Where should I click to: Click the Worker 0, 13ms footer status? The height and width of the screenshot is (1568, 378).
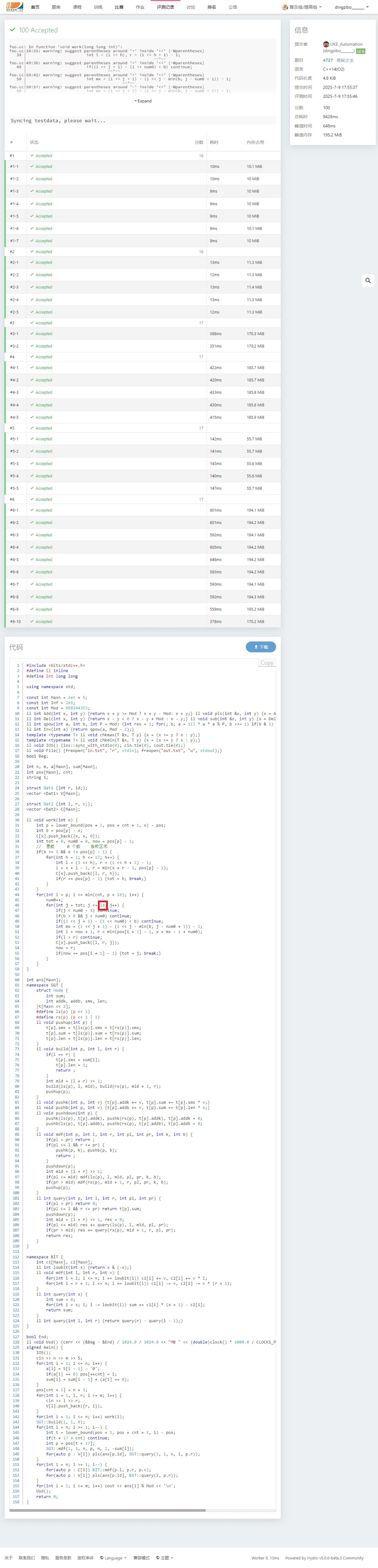click(x=265, y=1558)
